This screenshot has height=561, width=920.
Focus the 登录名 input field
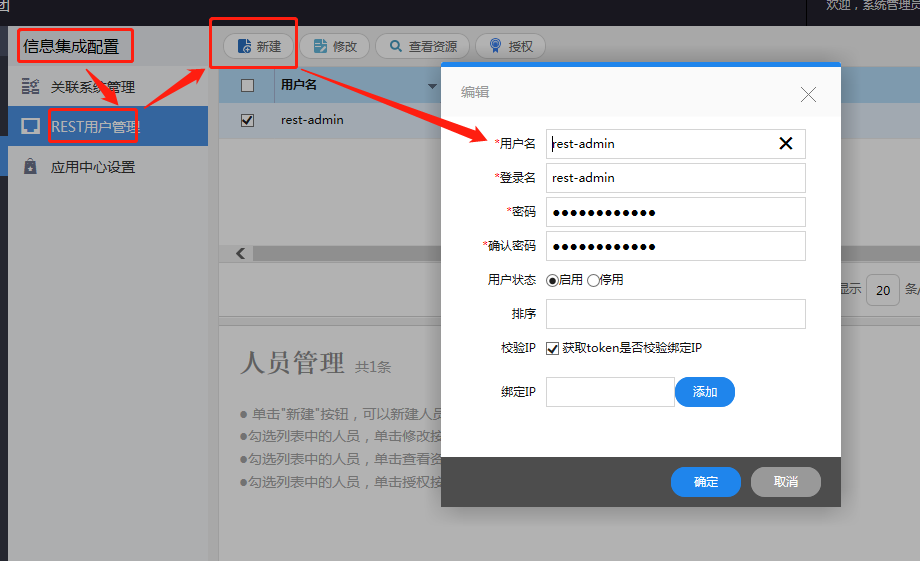[675, 178]
